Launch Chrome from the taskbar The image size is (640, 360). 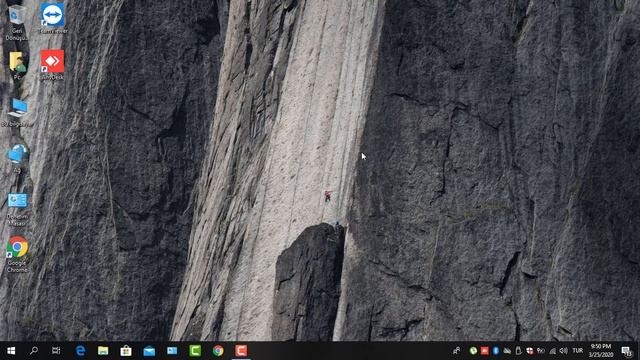tap(218, 351)
